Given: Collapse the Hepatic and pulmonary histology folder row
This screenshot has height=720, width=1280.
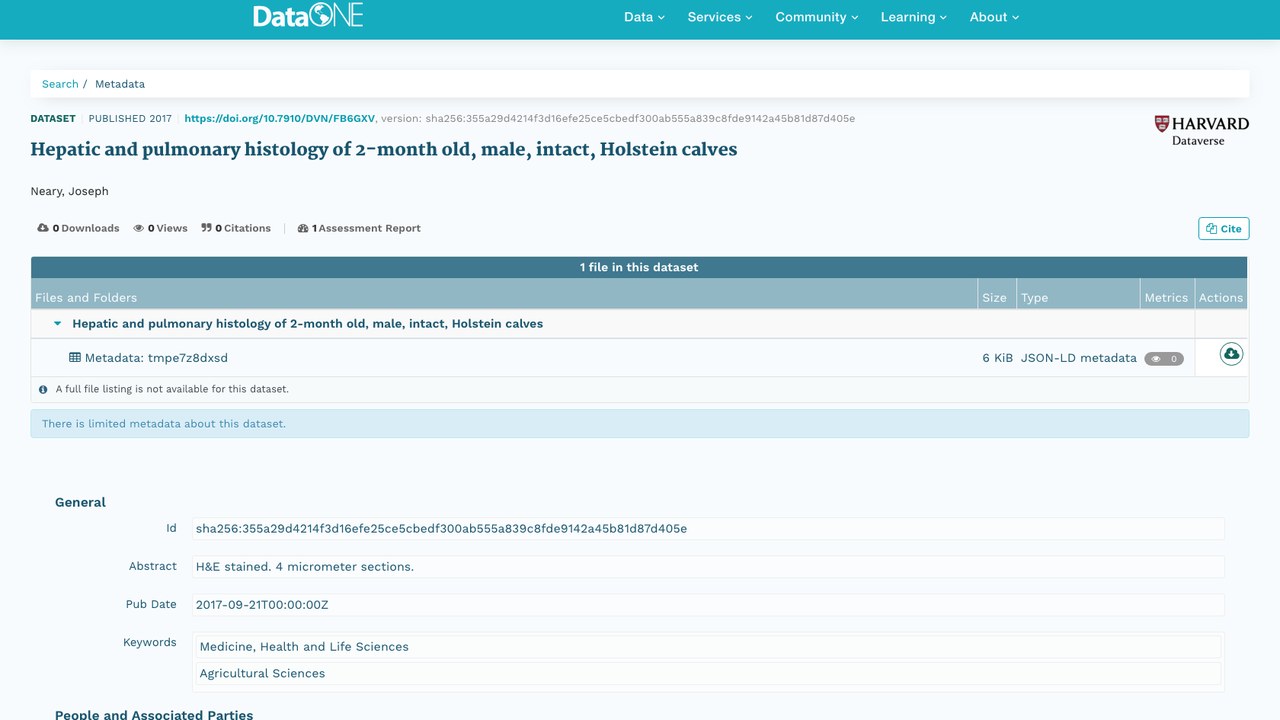Looking at the screenshot, I should (x=57, y=324).
